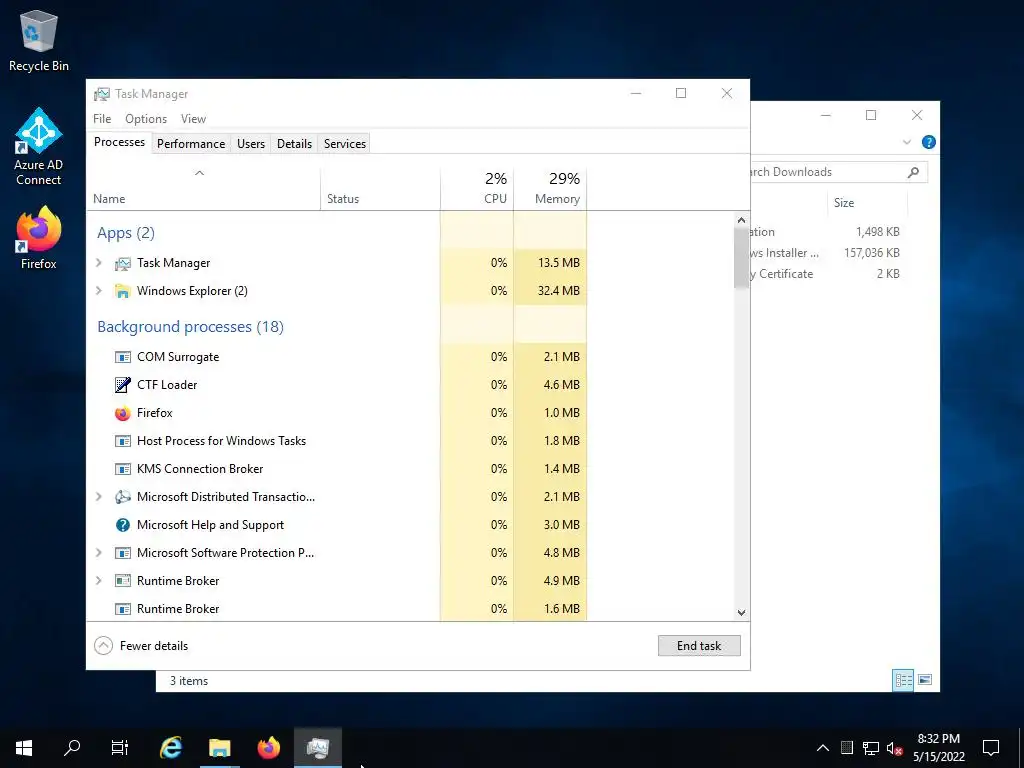The width and height of the screenshot is (1024, 768).
Task: Select the Certificate 2 KB file row
Action: [828, 274]
